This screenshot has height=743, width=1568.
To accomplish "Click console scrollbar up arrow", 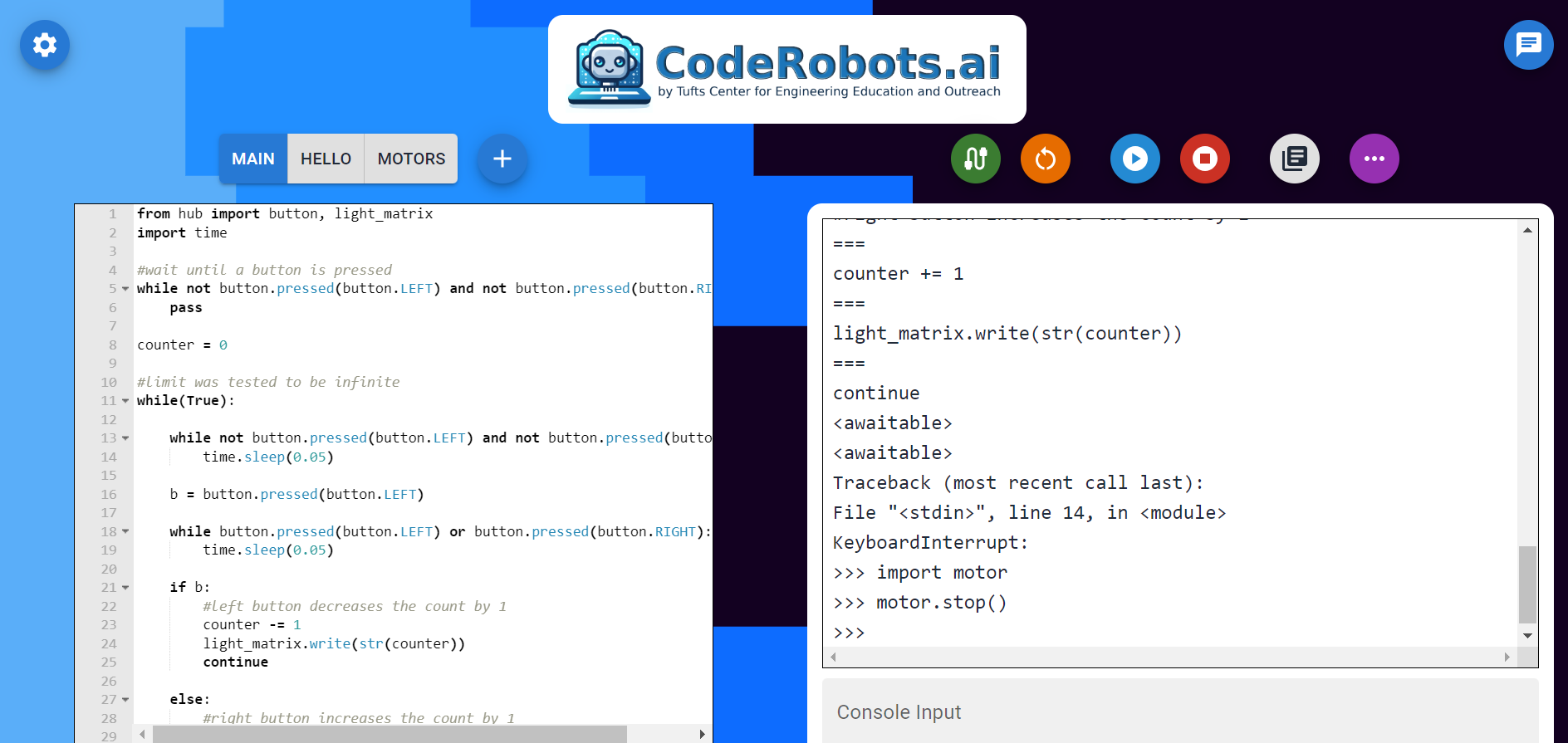I will tap(1527, 230).
